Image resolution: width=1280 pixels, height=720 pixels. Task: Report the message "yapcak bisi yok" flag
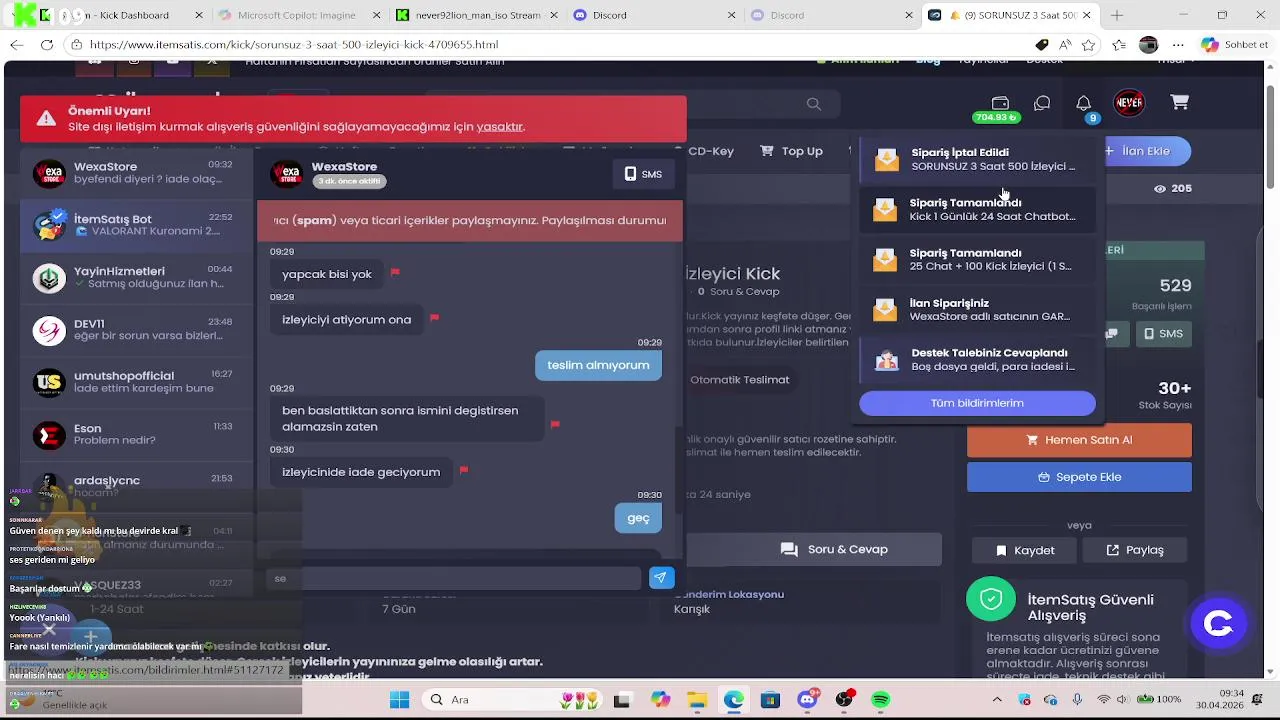pos(395,272)
